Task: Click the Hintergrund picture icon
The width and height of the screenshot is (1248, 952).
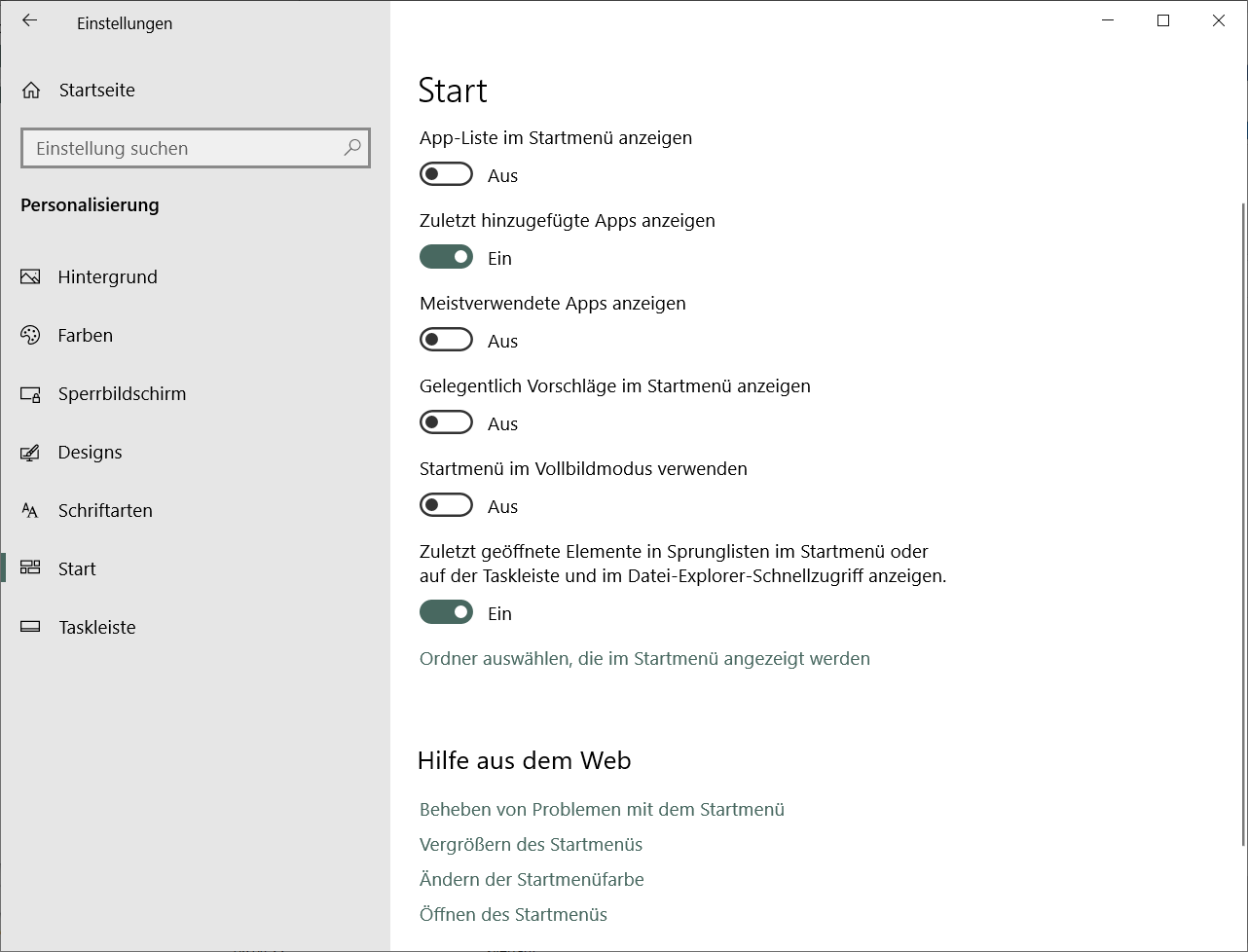Action: pyautogui.click(x=30, y=277)
